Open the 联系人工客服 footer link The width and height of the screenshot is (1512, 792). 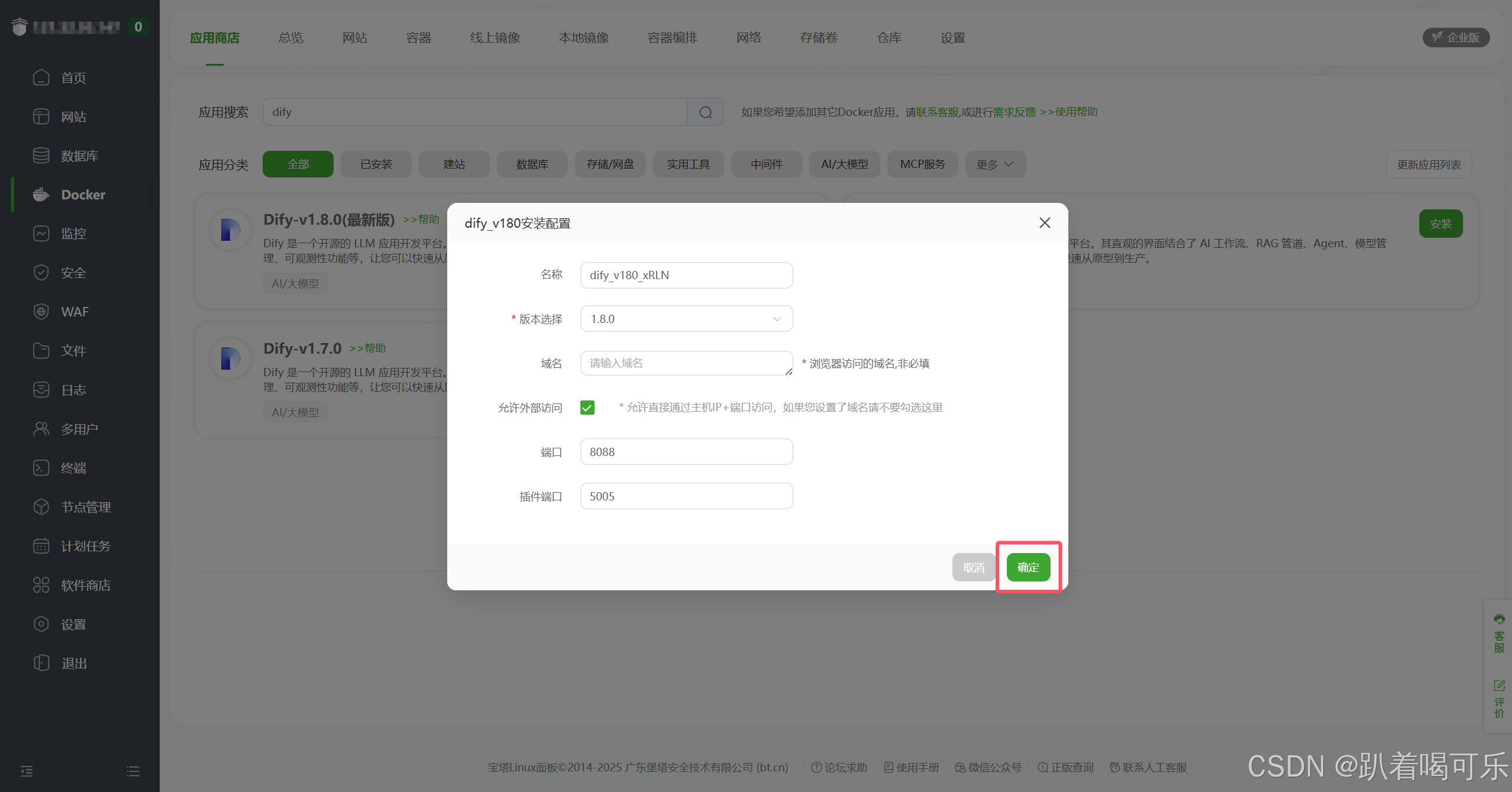pos(1148,767)
